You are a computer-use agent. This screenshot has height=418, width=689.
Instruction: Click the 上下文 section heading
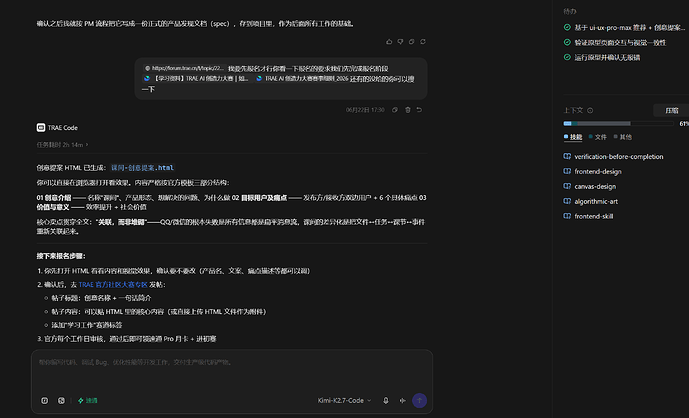point(573,110)
